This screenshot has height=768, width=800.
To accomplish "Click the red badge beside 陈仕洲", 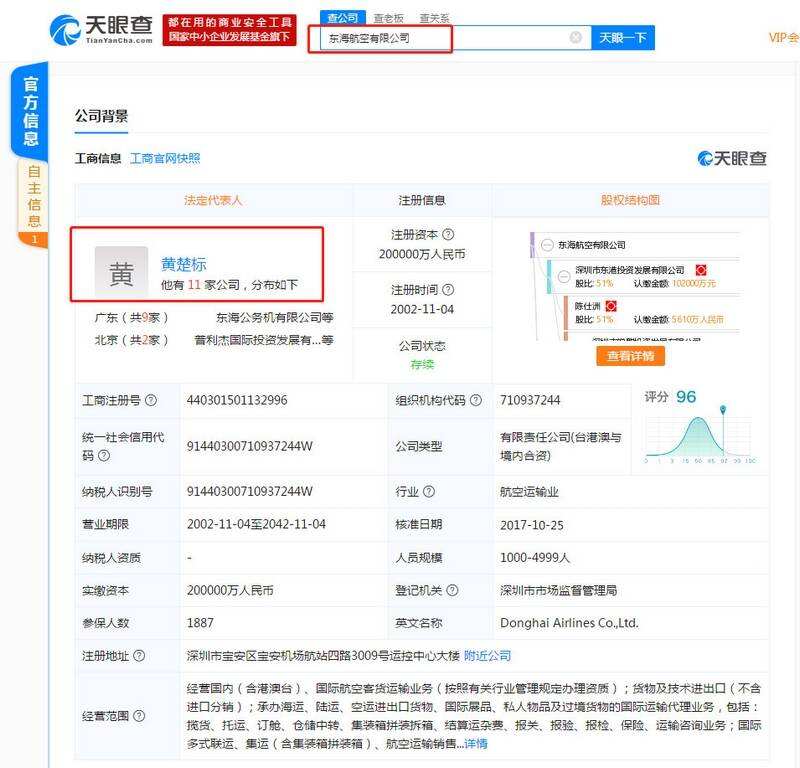I will (611, 306).
